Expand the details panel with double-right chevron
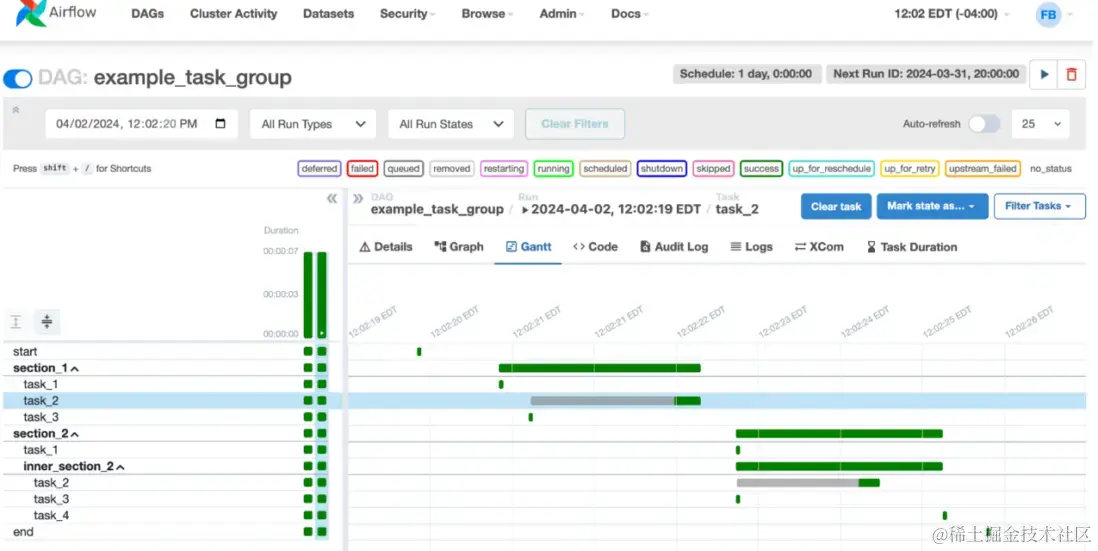This screenshot has height=551, width=1098. [x=358, y=199]
